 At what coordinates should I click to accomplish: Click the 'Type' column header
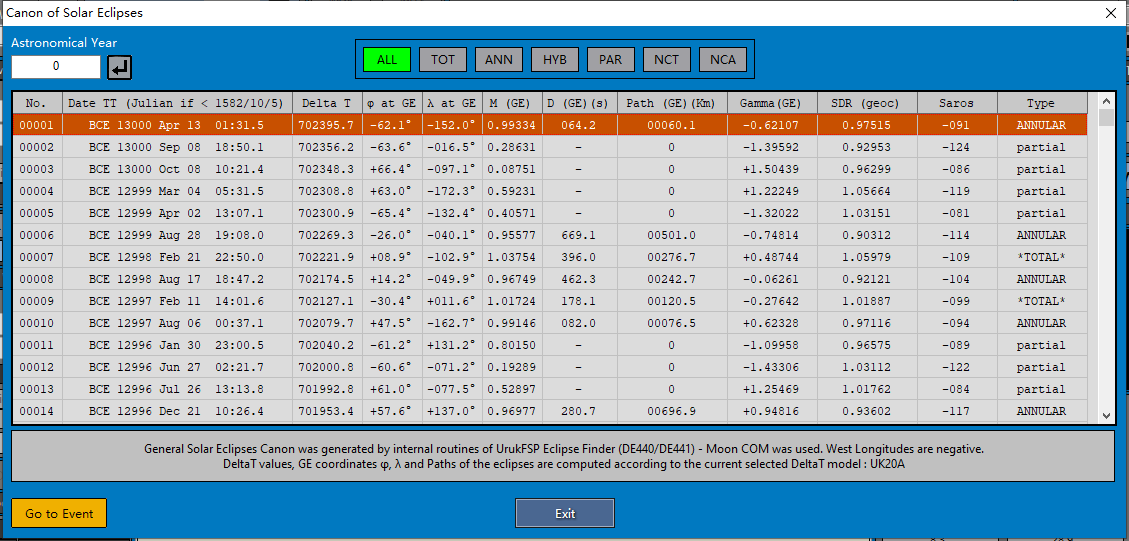(x=1041, y=103)
